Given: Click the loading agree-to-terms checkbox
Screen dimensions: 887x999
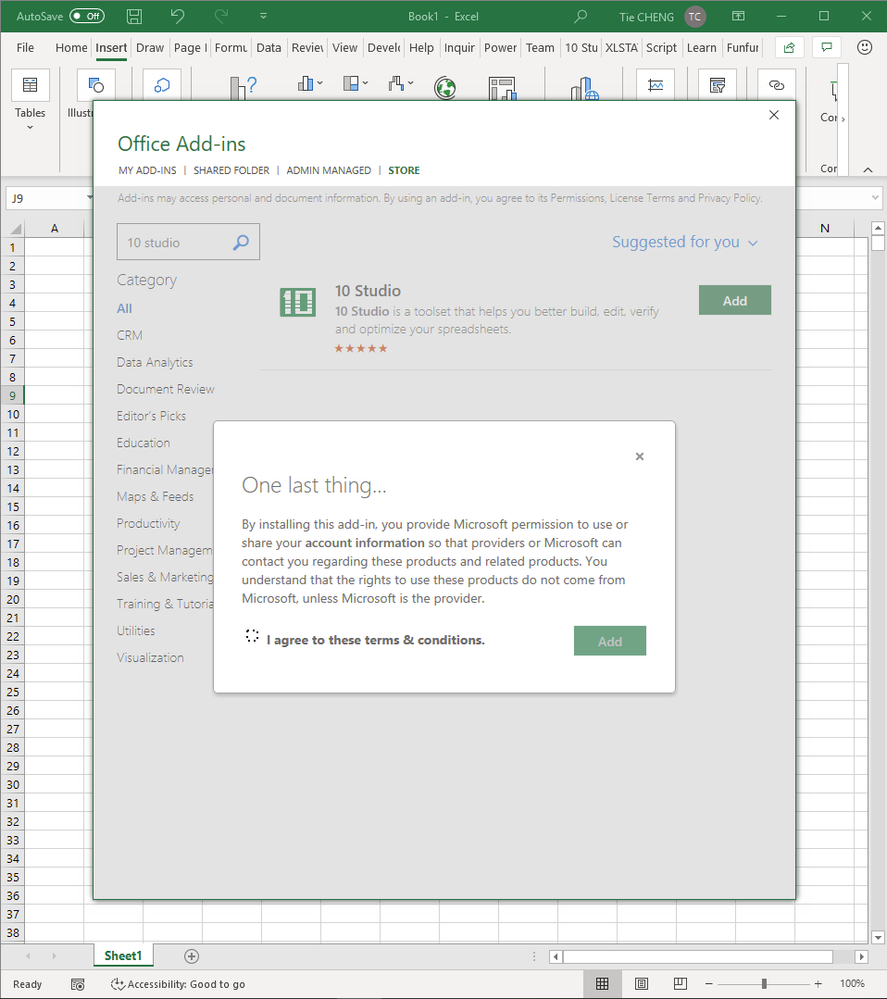Looking at the screenshot, I should click(x=252, y=636).
